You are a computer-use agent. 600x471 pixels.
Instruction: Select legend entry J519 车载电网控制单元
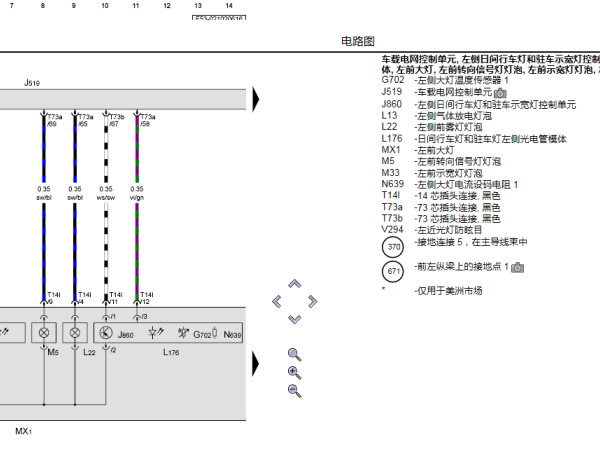(x=437, y=92)
